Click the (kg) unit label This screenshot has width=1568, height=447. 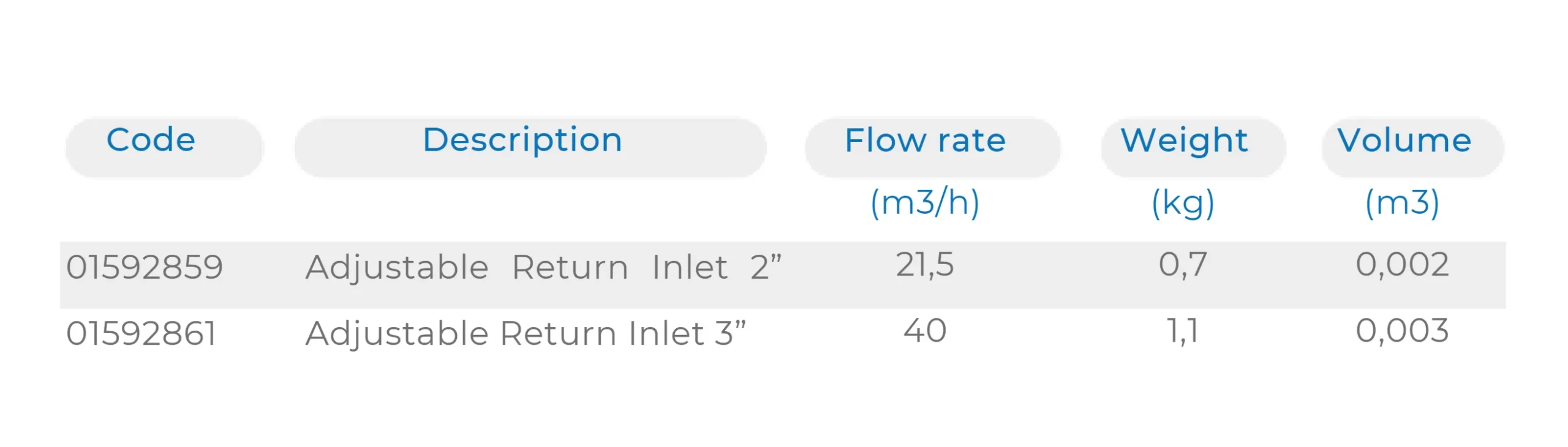pyautogui.click(x=1183, y=203)
